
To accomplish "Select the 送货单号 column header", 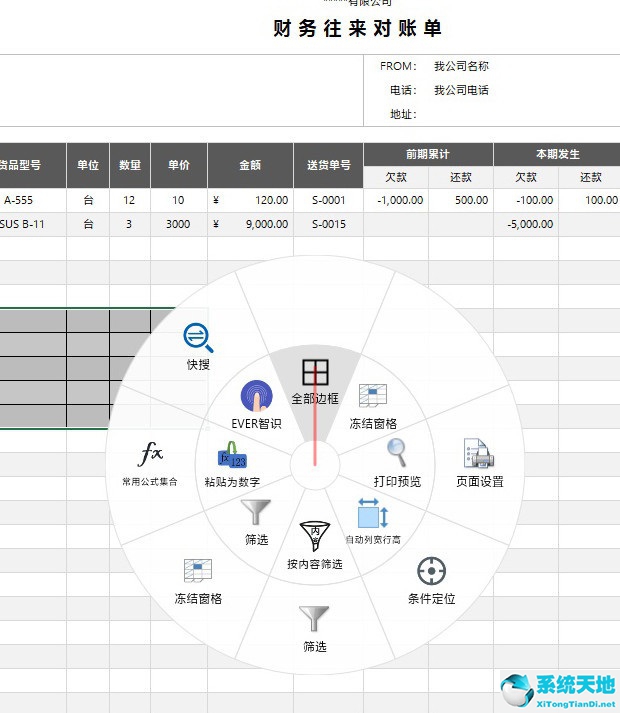I will click(328, 165).
